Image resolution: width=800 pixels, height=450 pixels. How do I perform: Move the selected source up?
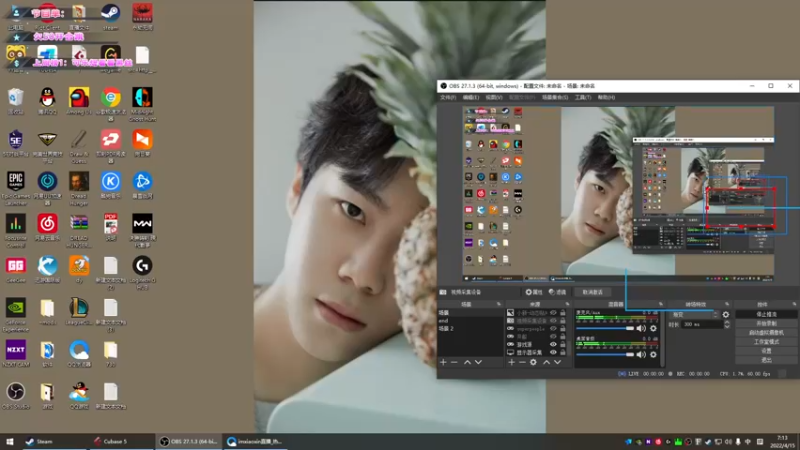[546, 362]
